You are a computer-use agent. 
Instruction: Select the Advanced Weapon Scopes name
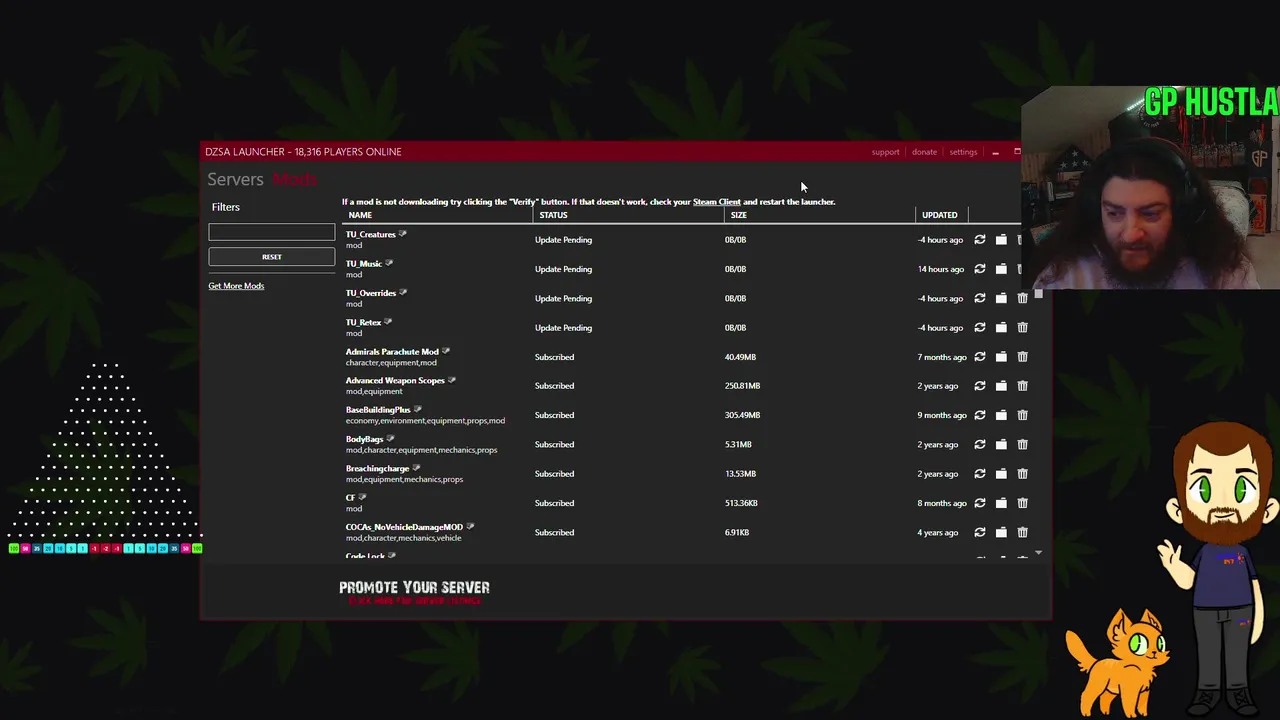click(x=395, y=380)
